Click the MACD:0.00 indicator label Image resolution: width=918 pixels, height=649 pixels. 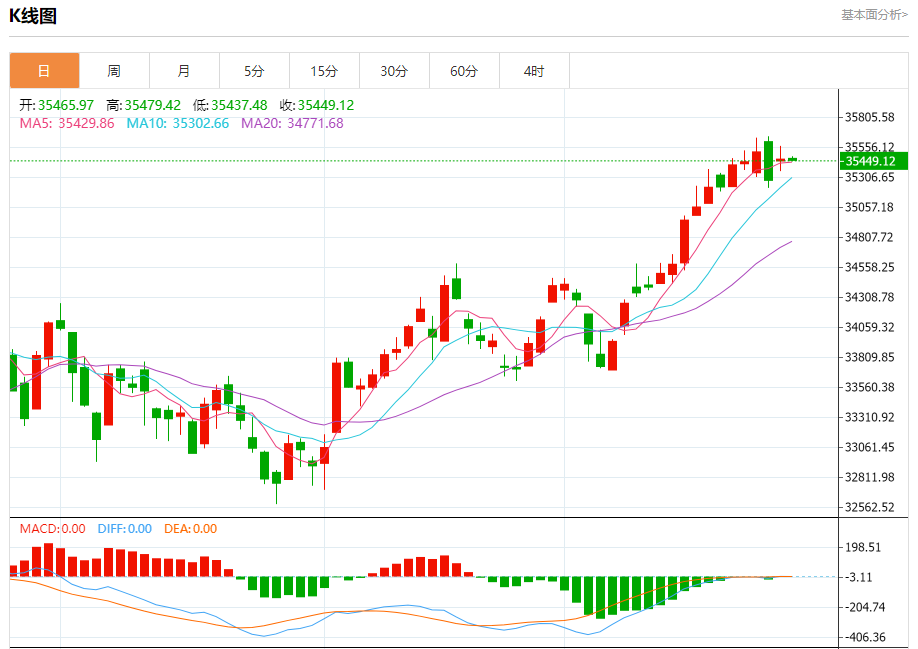(x=53, y=529)
